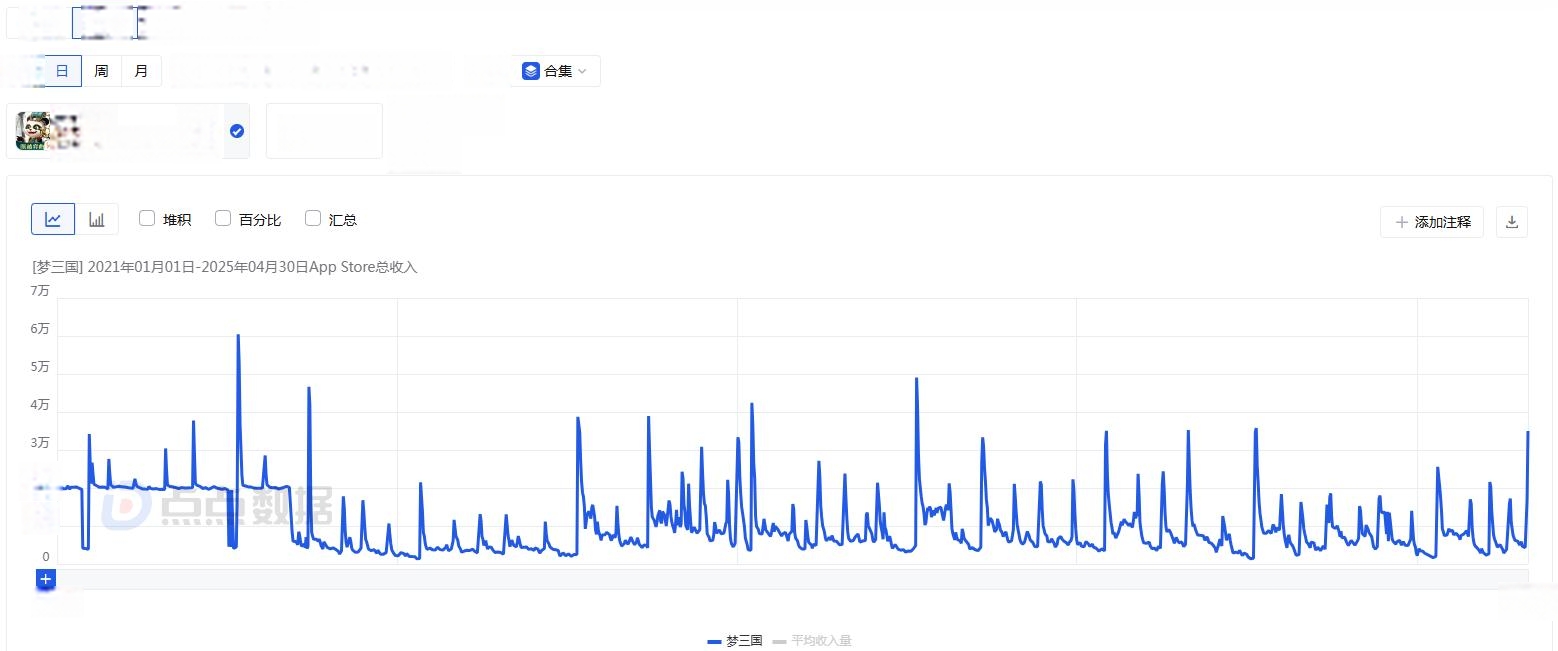Click the '5万' y-axis label
Image resolution: width=1558 pixels, height=651 pixels.
tap(40, 366)
